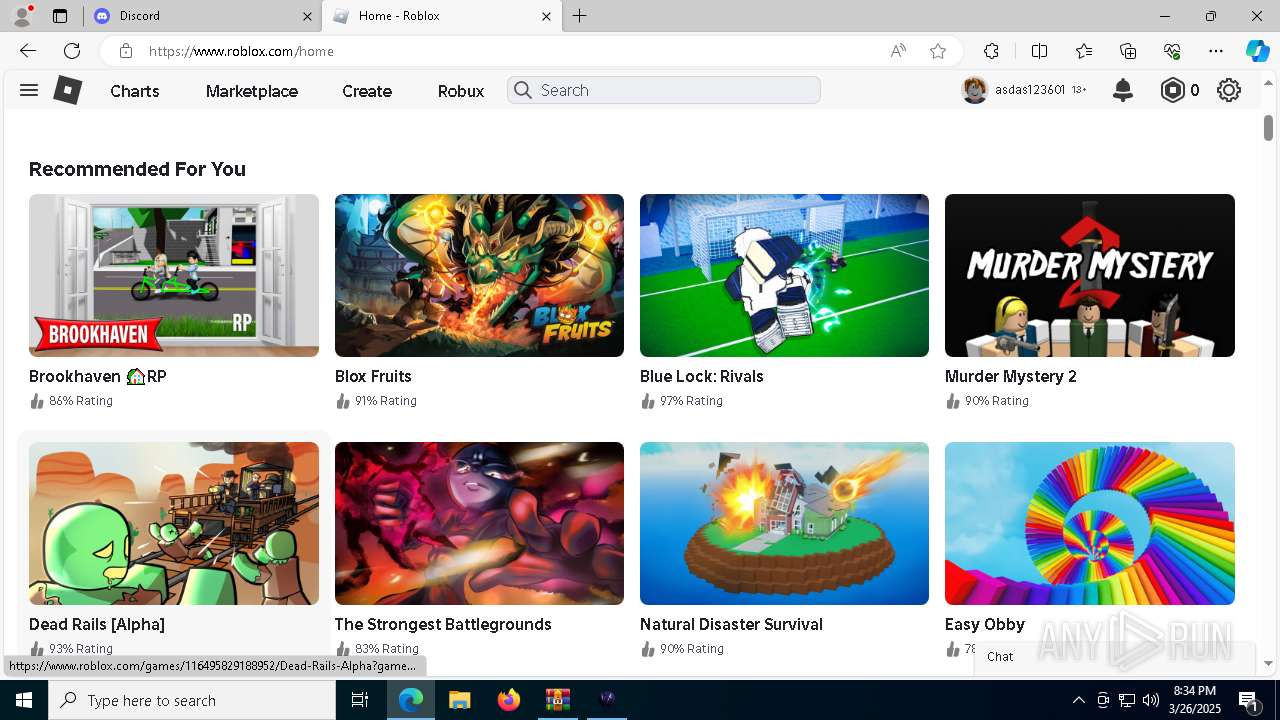Launch Firefox from the taskbar
Screen dimensions: 1280x720
(x=509, y=700)
